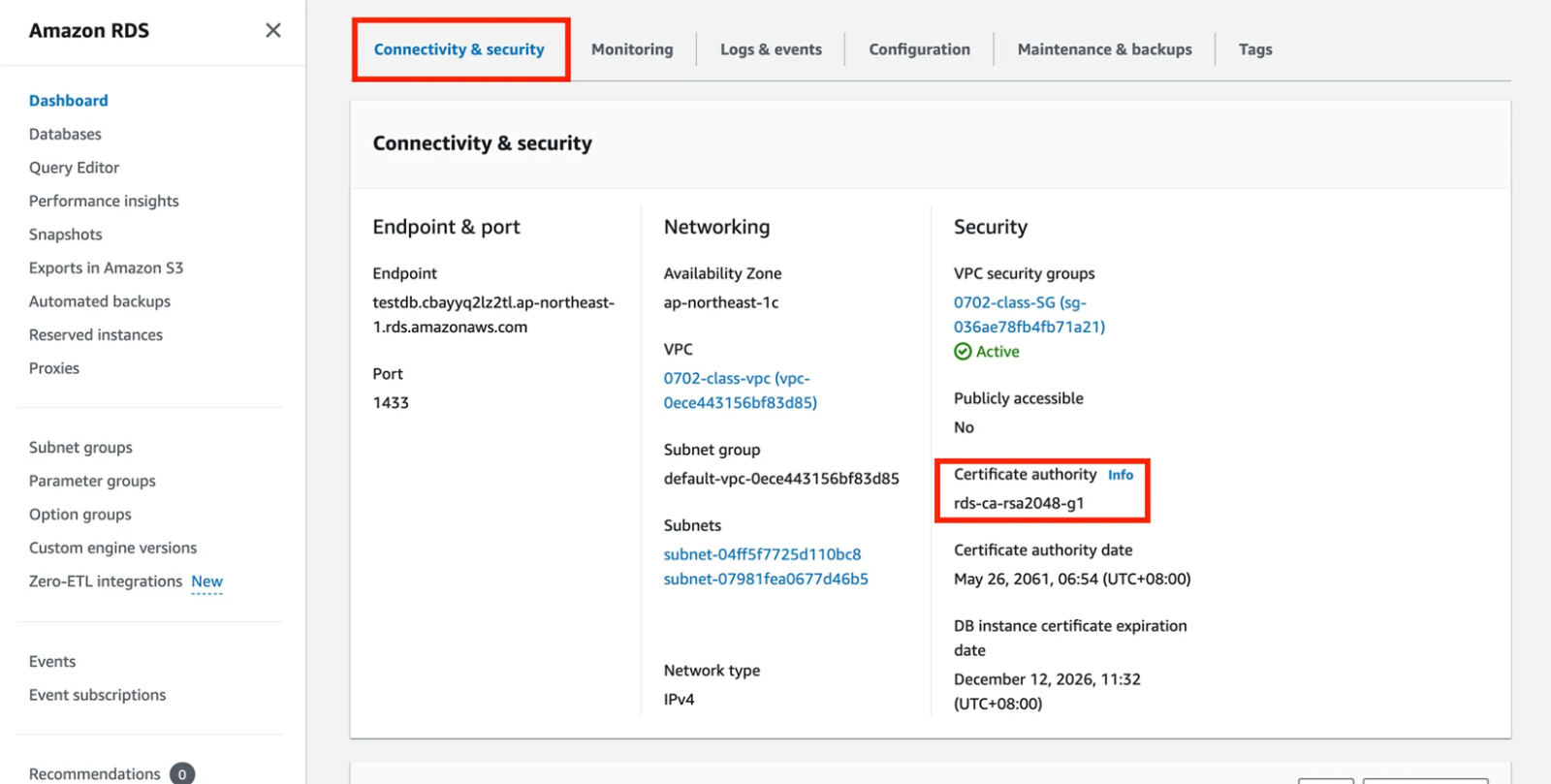Click the Connectivity & security section heading
Viewport: 1551px width, 784px height.
482,143
